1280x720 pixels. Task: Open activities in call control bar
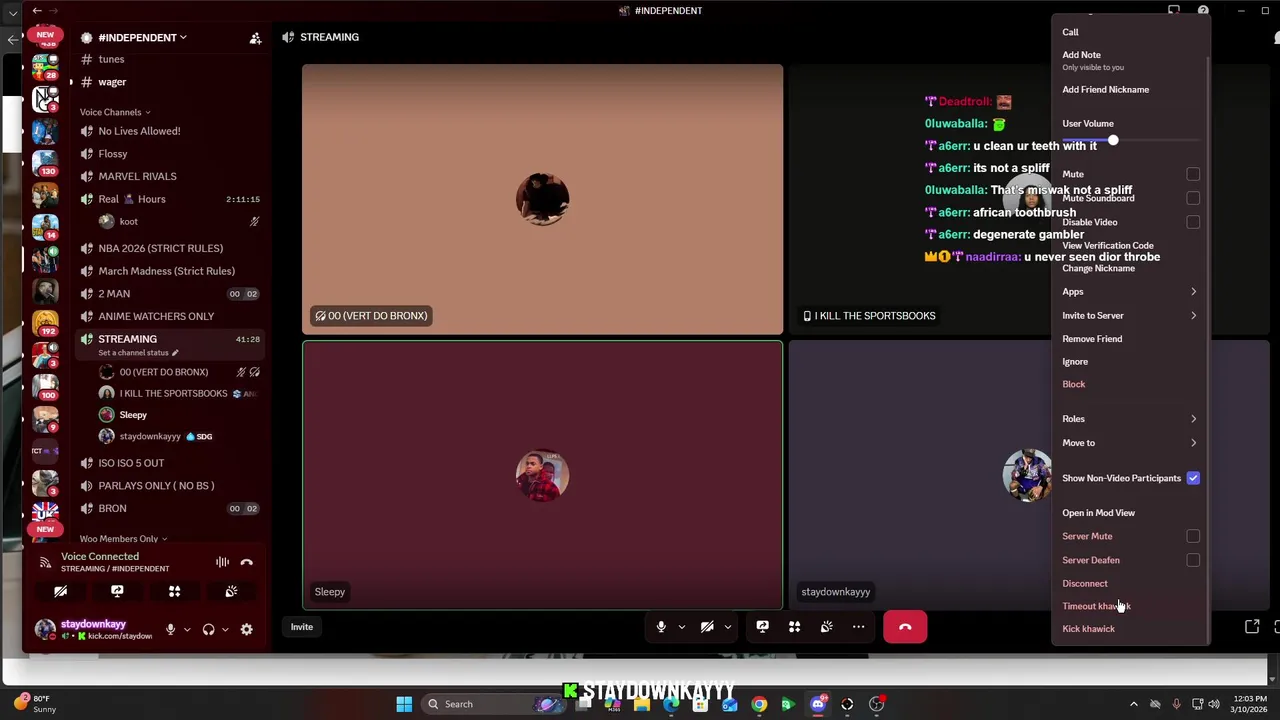795,627
